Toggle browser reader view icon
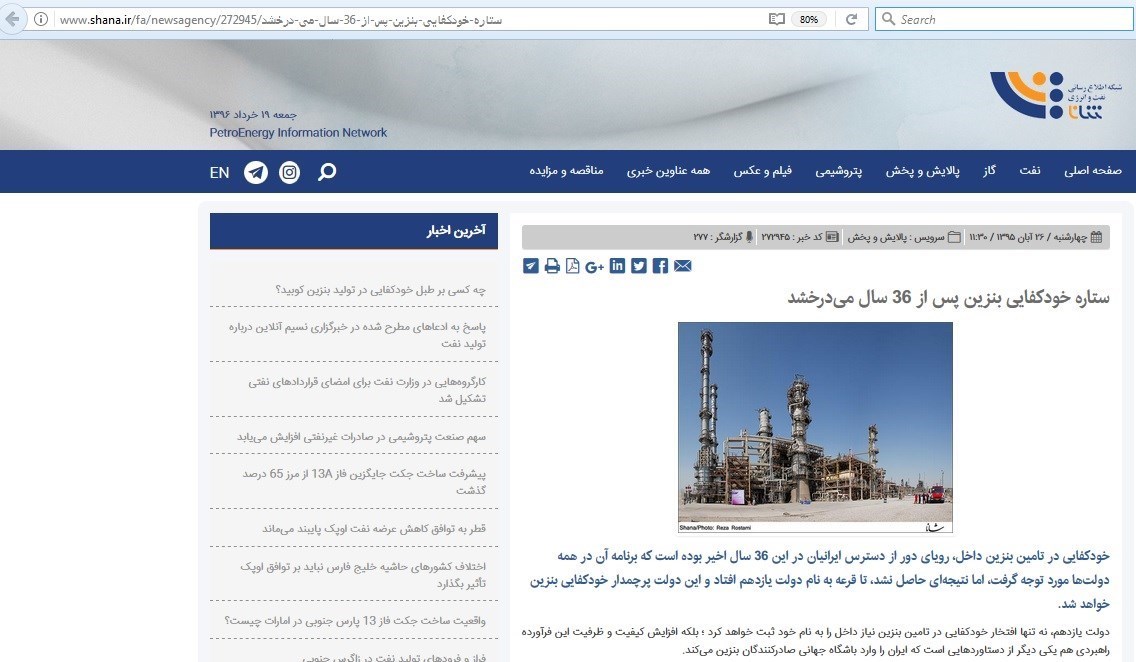Screen dimensions: 1136x662 [777, 19]
